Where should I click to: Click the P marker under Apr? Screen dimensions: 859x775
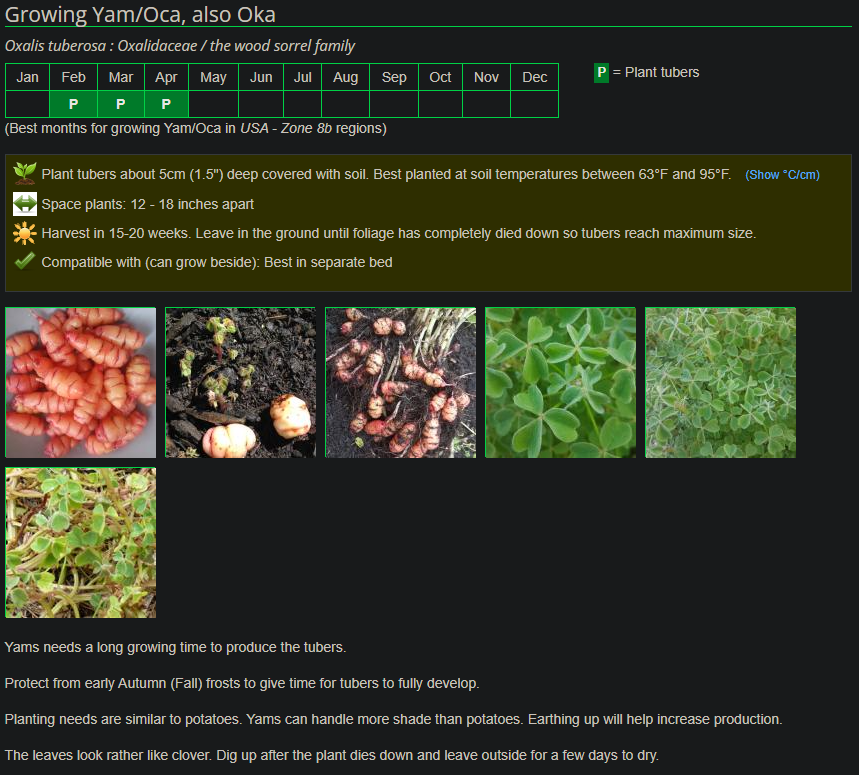point(166,104)
